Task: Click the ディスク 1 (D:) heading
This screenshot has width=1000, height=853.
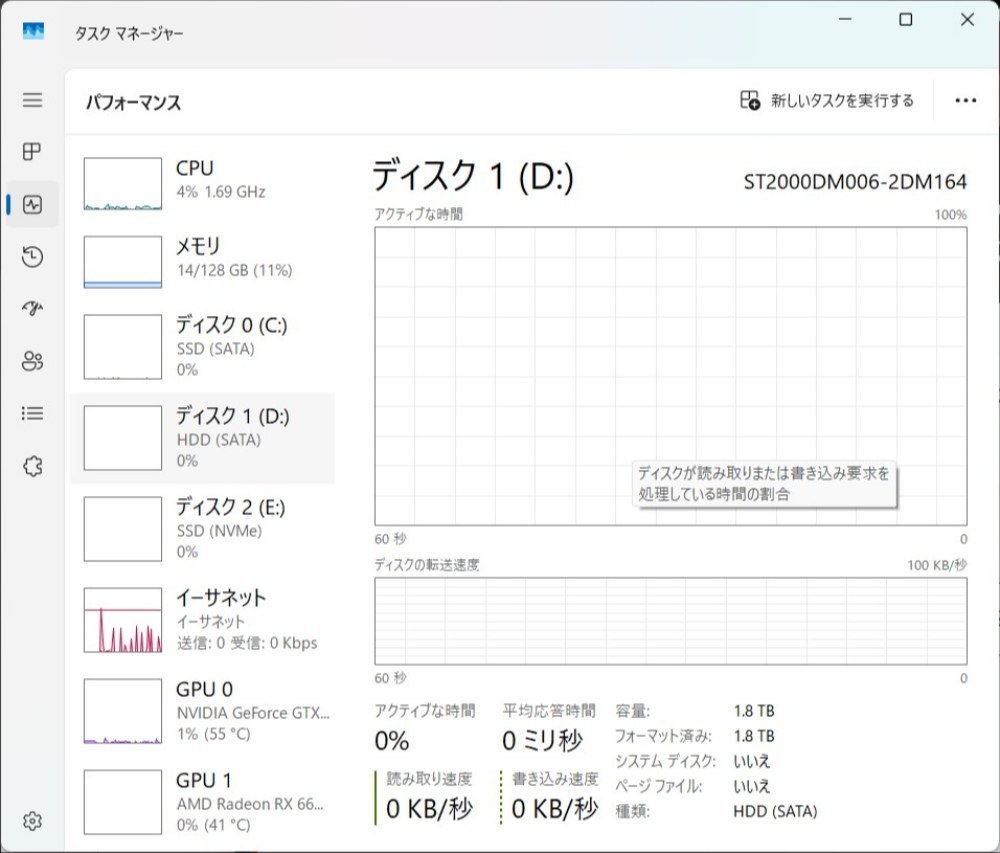Action: tap(473, 176)
